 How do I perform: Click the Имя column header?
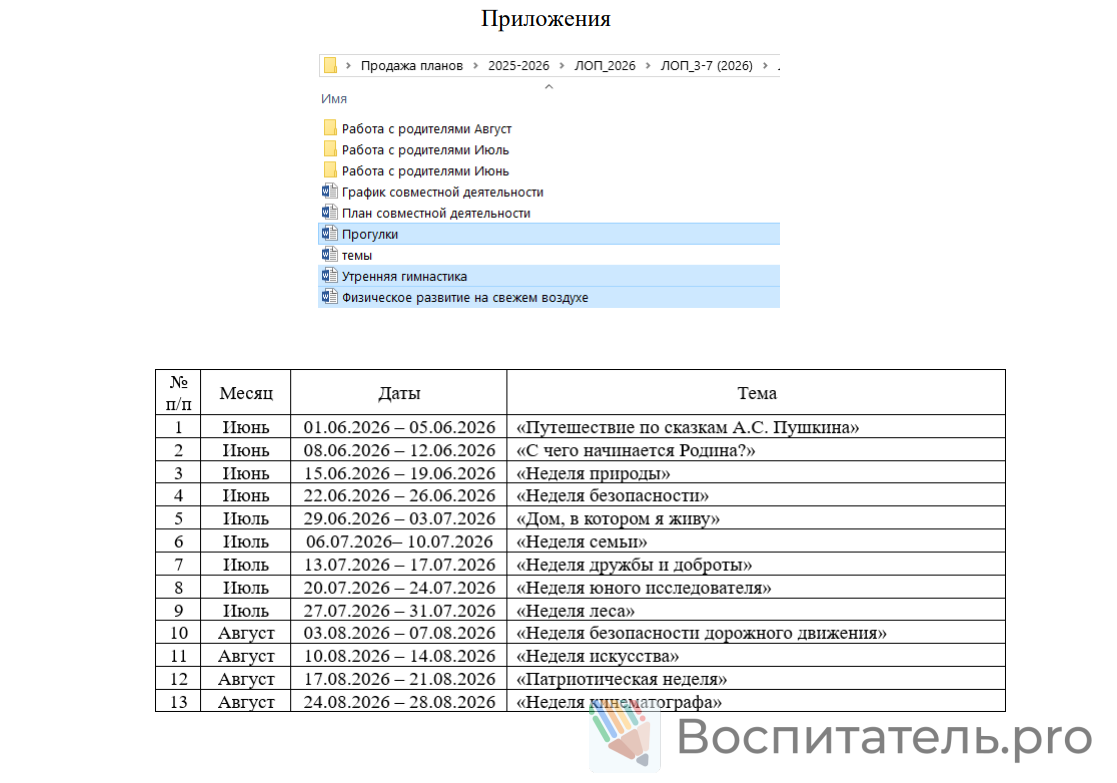pyautogui.click(x=334, y=99)
